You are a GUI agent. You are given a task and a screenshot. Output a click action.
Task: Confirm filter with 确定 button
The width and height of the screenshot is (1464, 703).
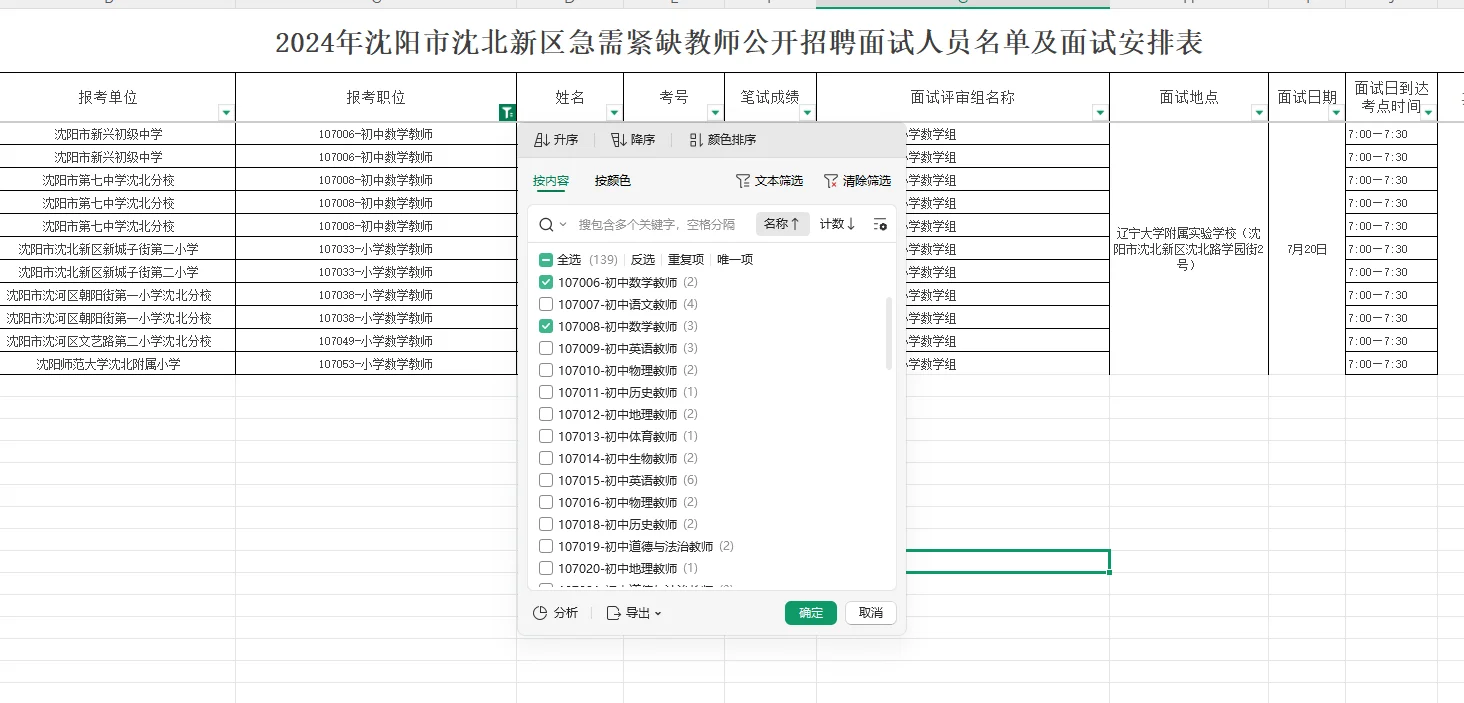point(811,613)
